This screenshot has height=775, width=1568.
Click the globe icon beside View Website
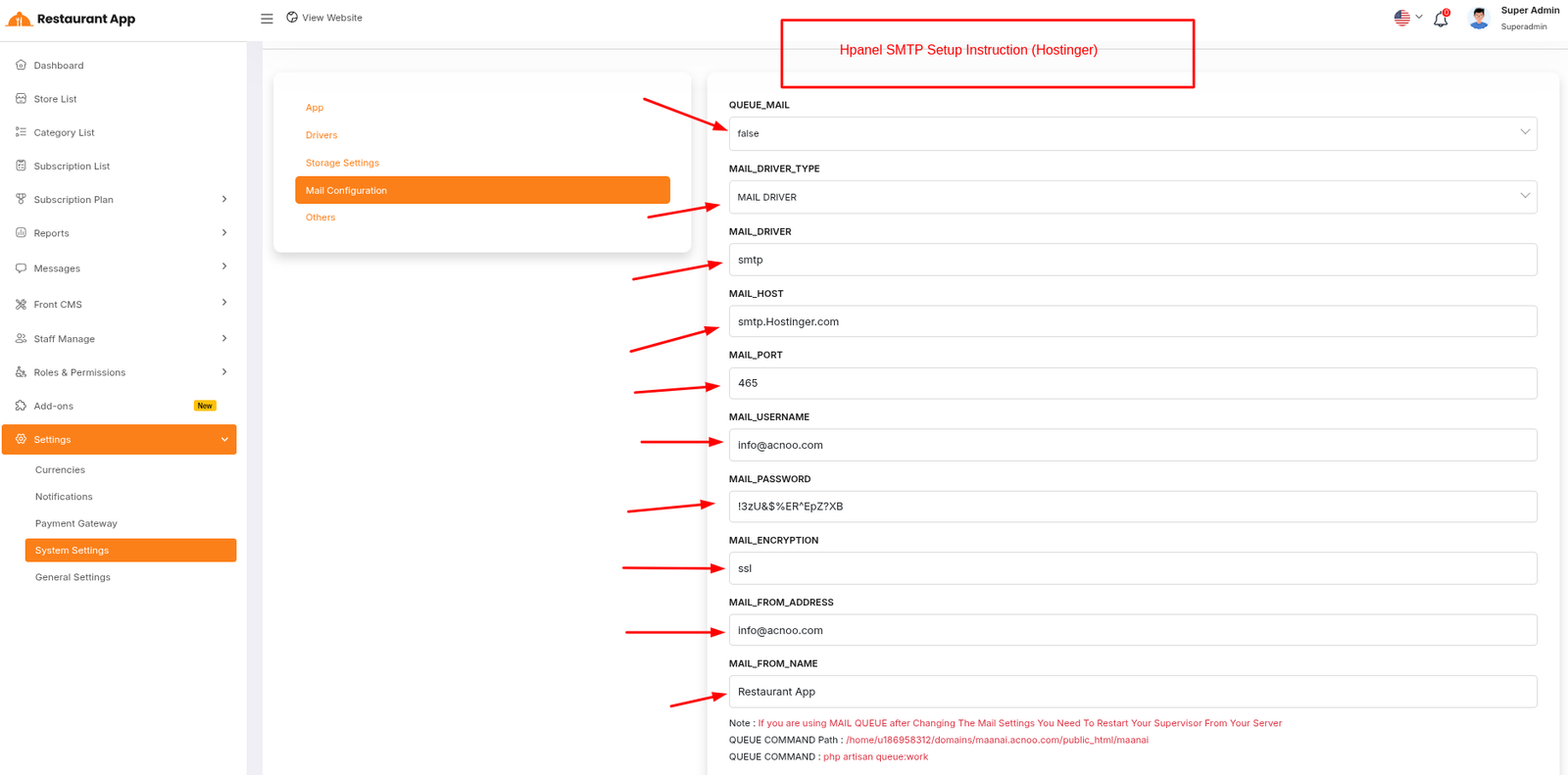point(292,18)
